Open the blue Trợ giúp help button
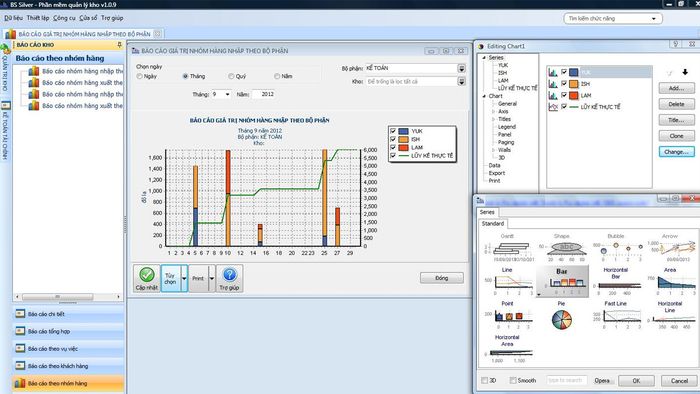The image size is (700, 394). tap(229, 278)
